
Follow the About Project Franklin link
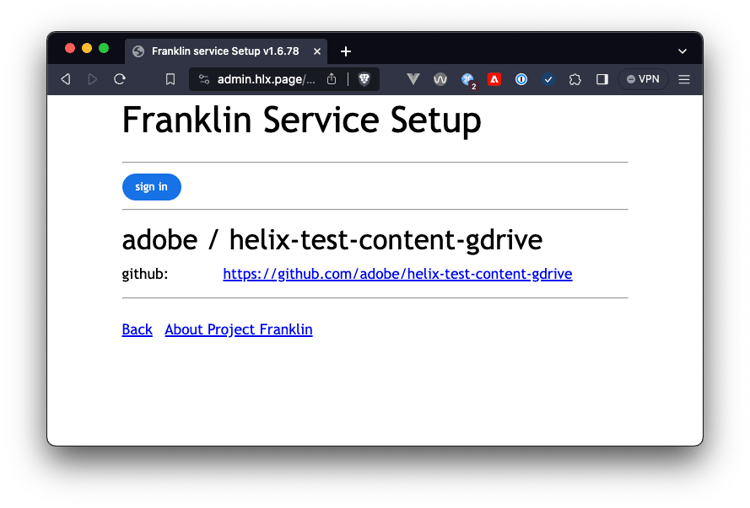[x=239, y=330]
